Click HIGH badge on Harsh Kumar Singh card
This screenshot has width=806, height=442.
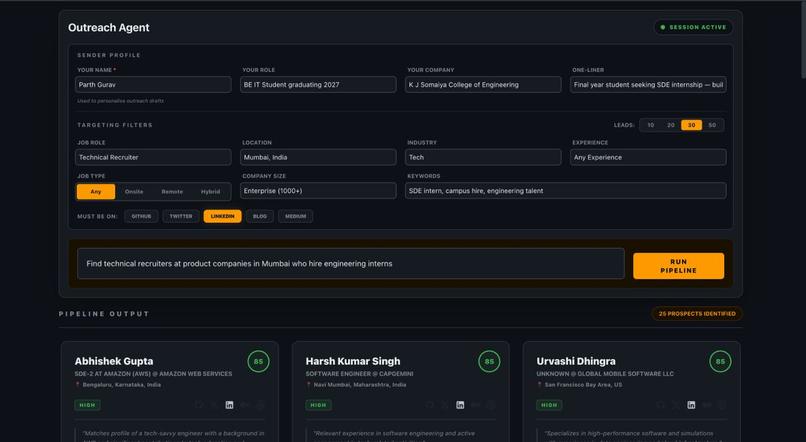coord(318,405)
